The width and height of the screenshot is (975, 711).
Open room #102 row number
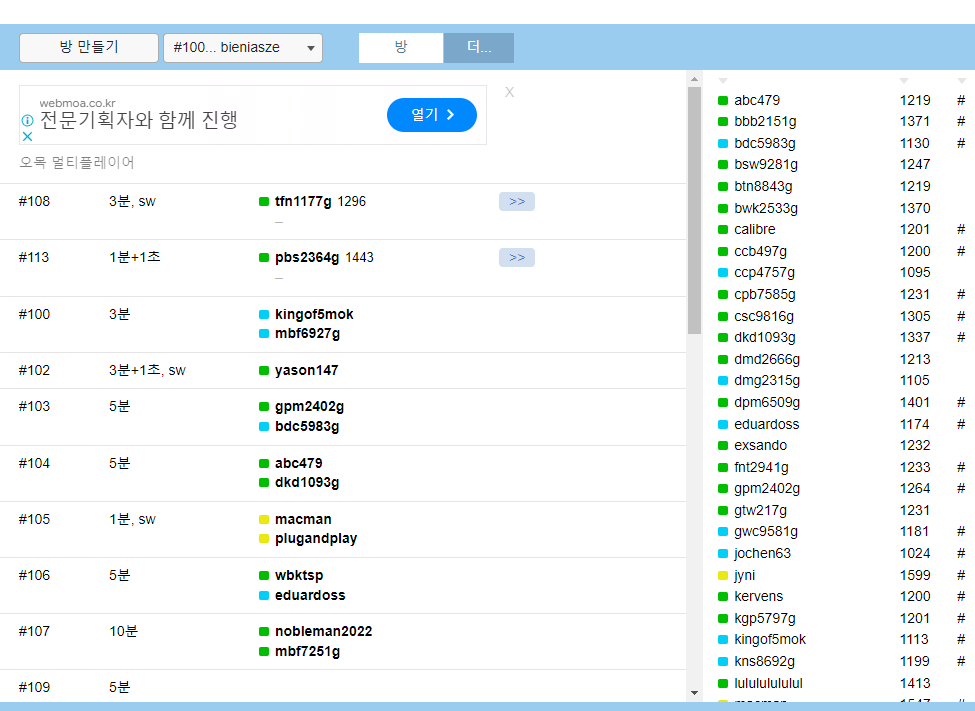34,370
